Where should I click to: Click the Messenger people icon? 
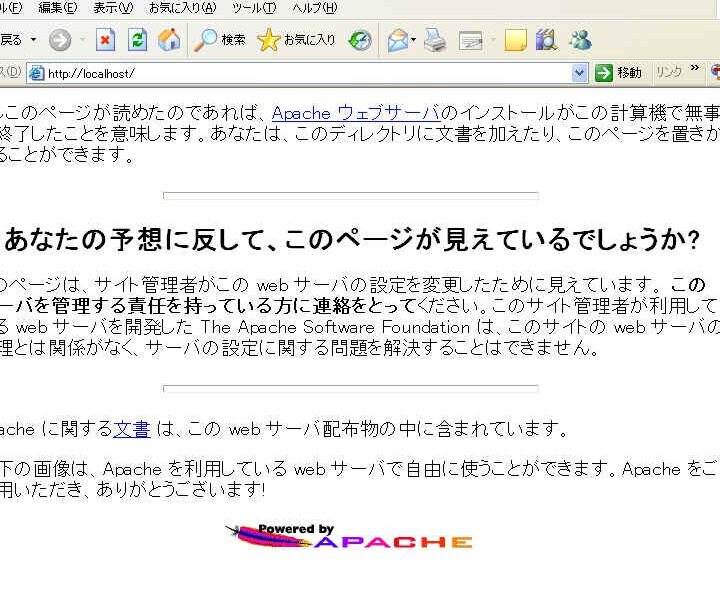[x=579, y=40]
